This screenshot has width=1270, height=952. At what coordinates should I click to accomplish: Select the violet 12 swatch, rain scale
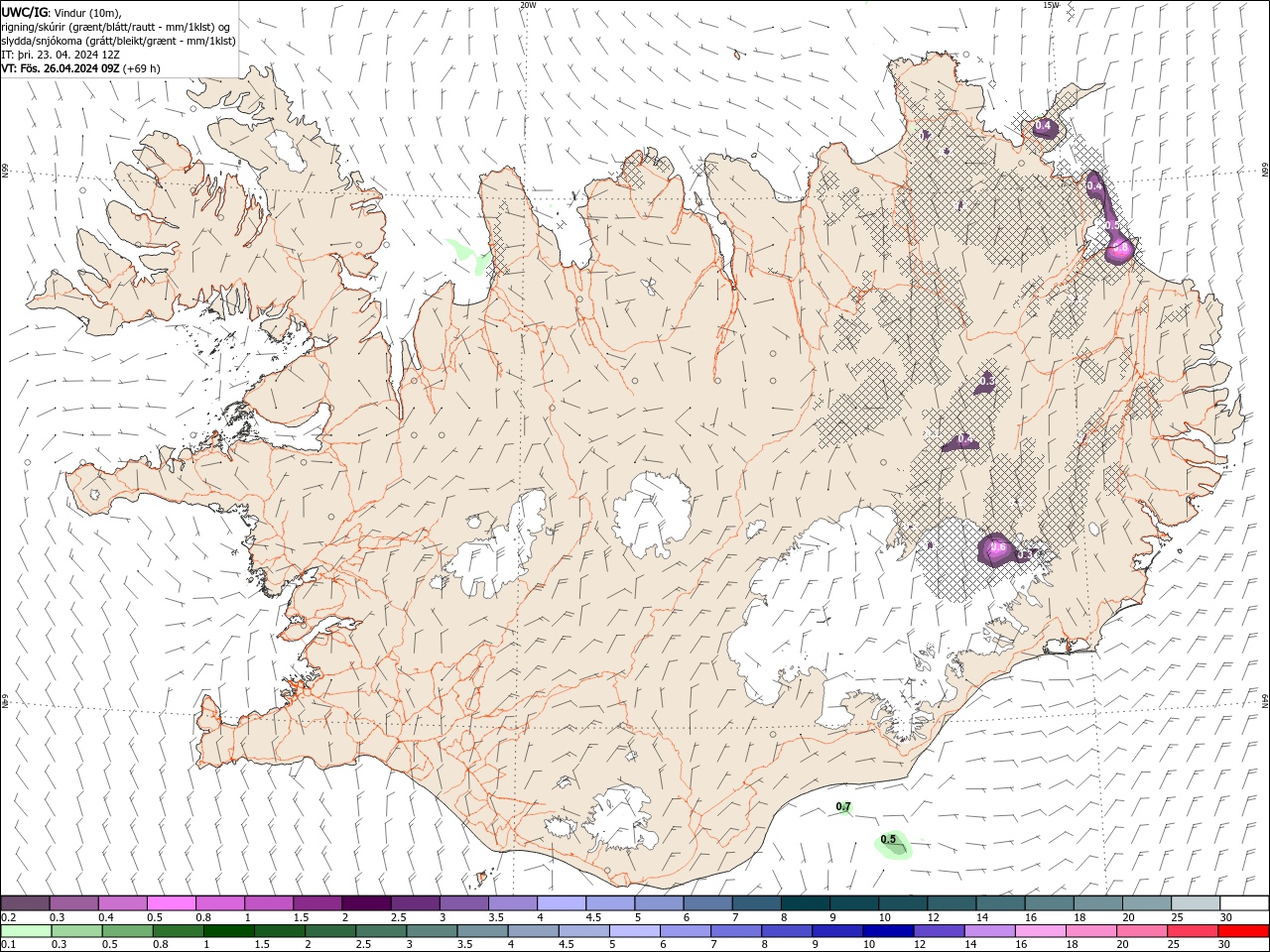tap(939, 931)
